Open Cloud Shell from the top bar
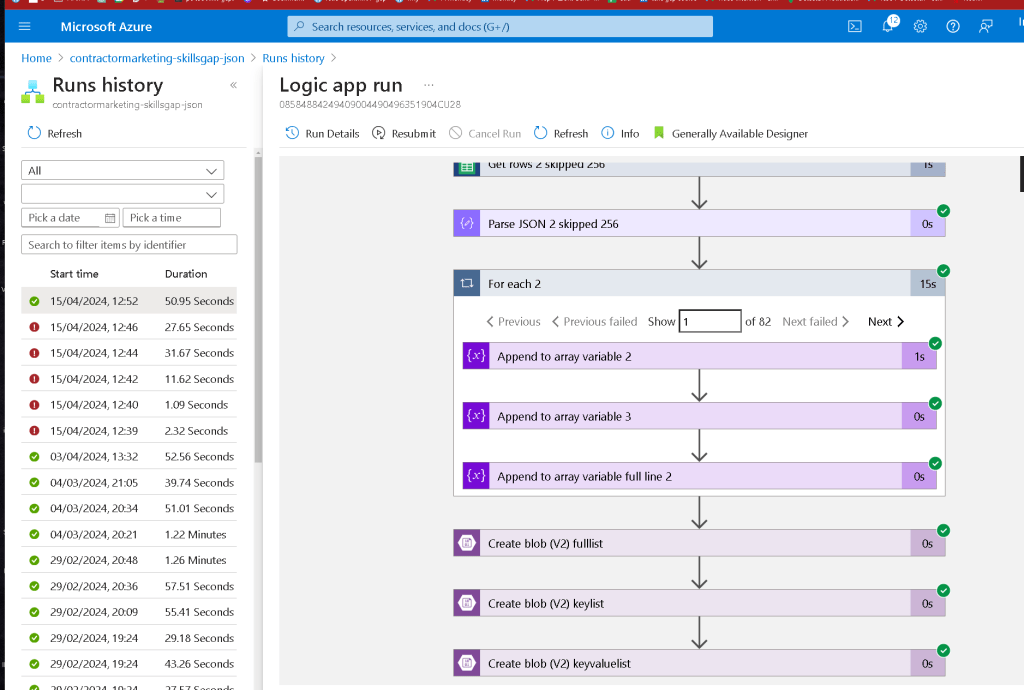The image size is (1024, 690). click(854, 27)
